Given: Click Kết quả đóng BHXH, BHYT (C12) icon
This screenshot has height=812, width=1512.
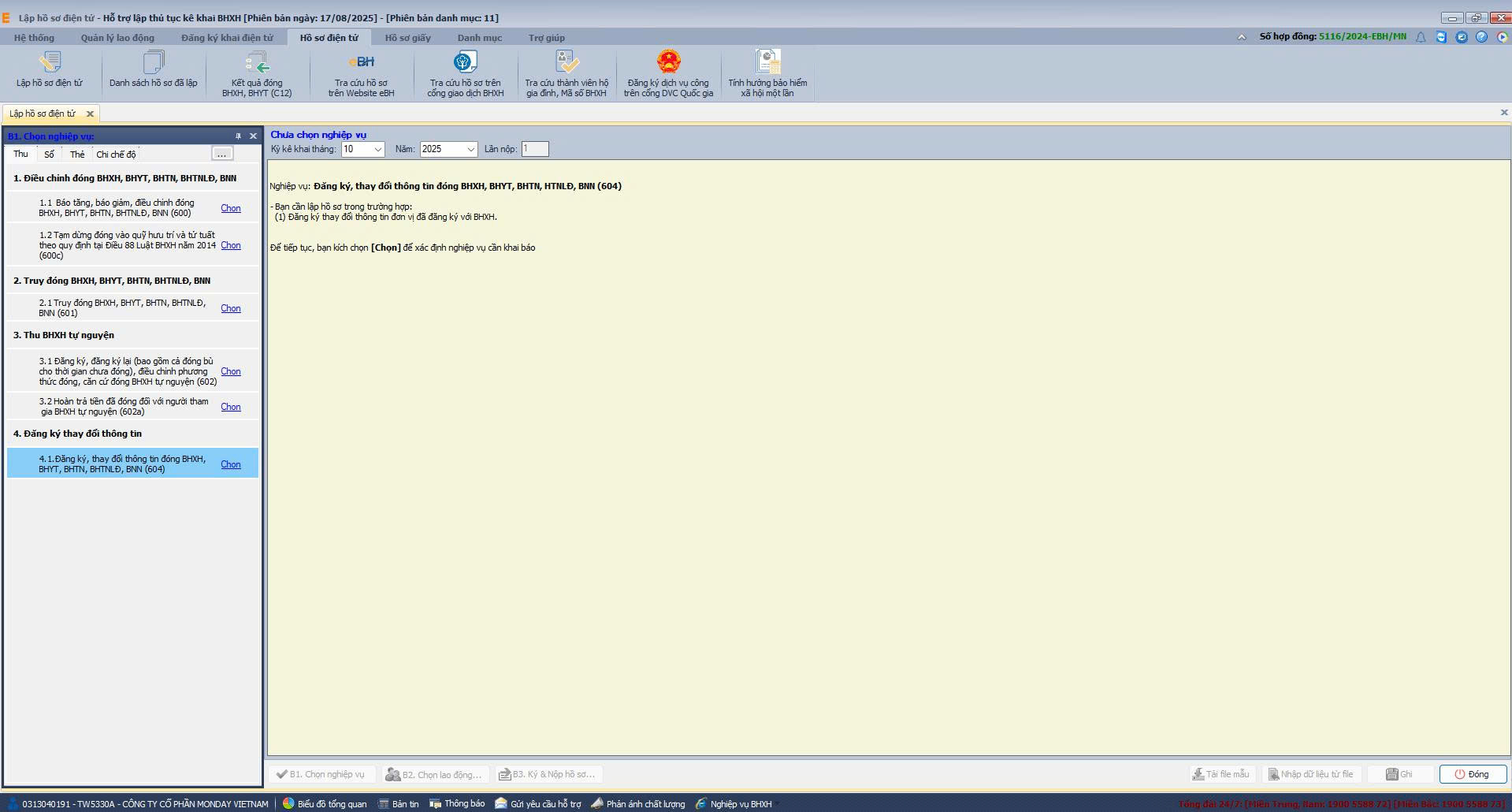Looking at the screenshot, I should (x=257, y=63).
